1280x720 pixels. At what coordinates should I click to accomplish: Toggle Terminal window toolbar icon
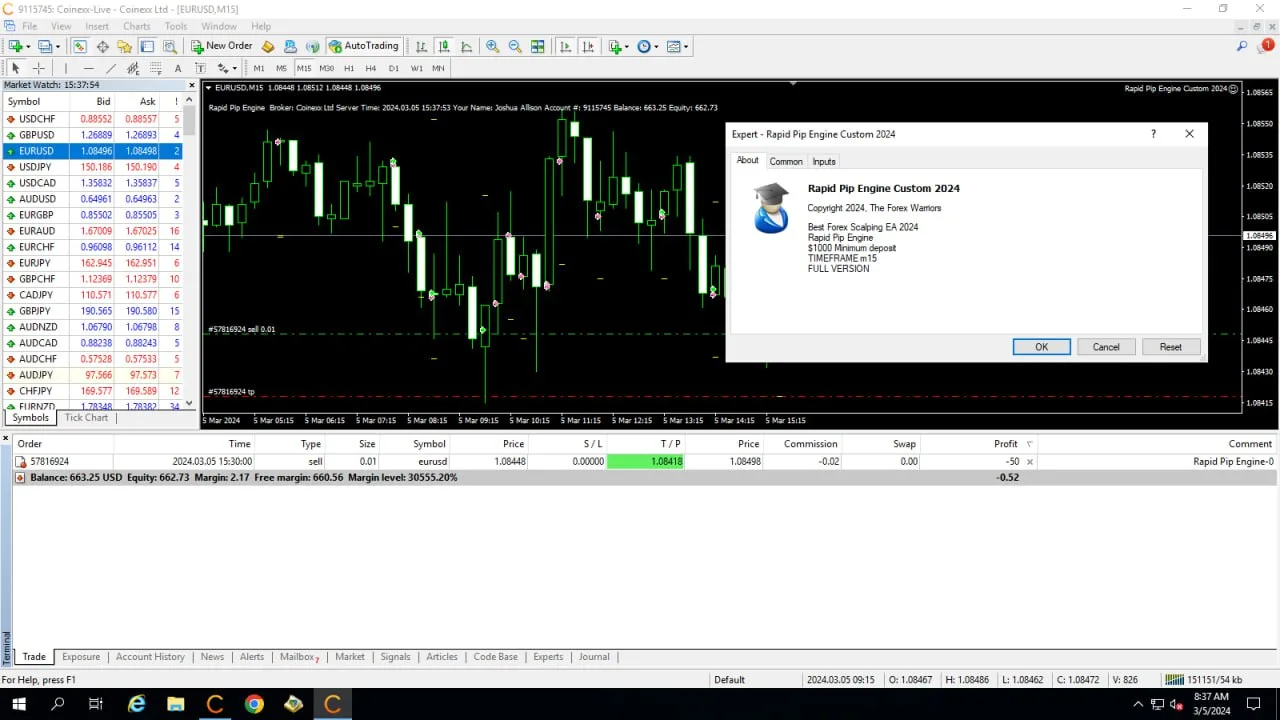(147, 46)
